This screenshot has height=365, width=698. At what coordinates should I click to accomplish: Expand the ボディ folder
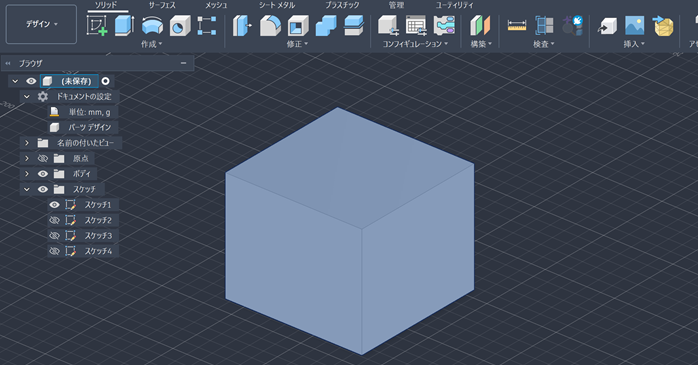pos(27,174)
